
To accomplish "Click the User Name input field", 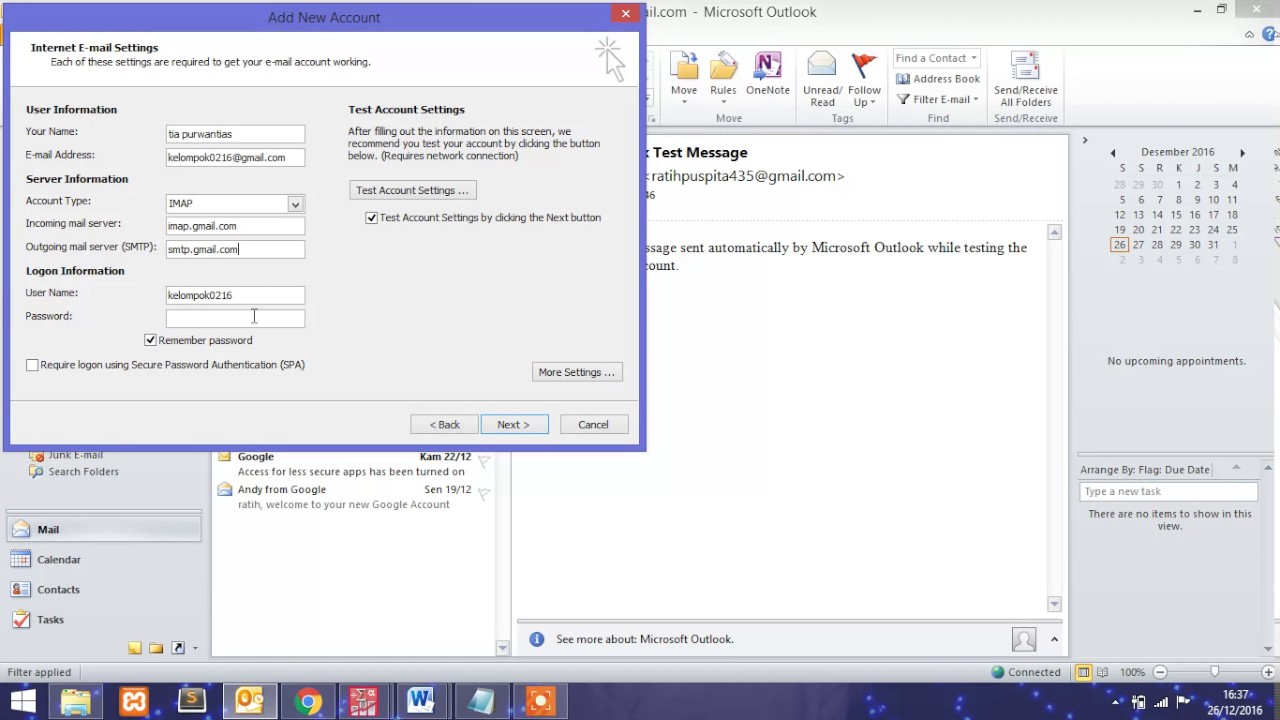I will click(x=235, y=295).
